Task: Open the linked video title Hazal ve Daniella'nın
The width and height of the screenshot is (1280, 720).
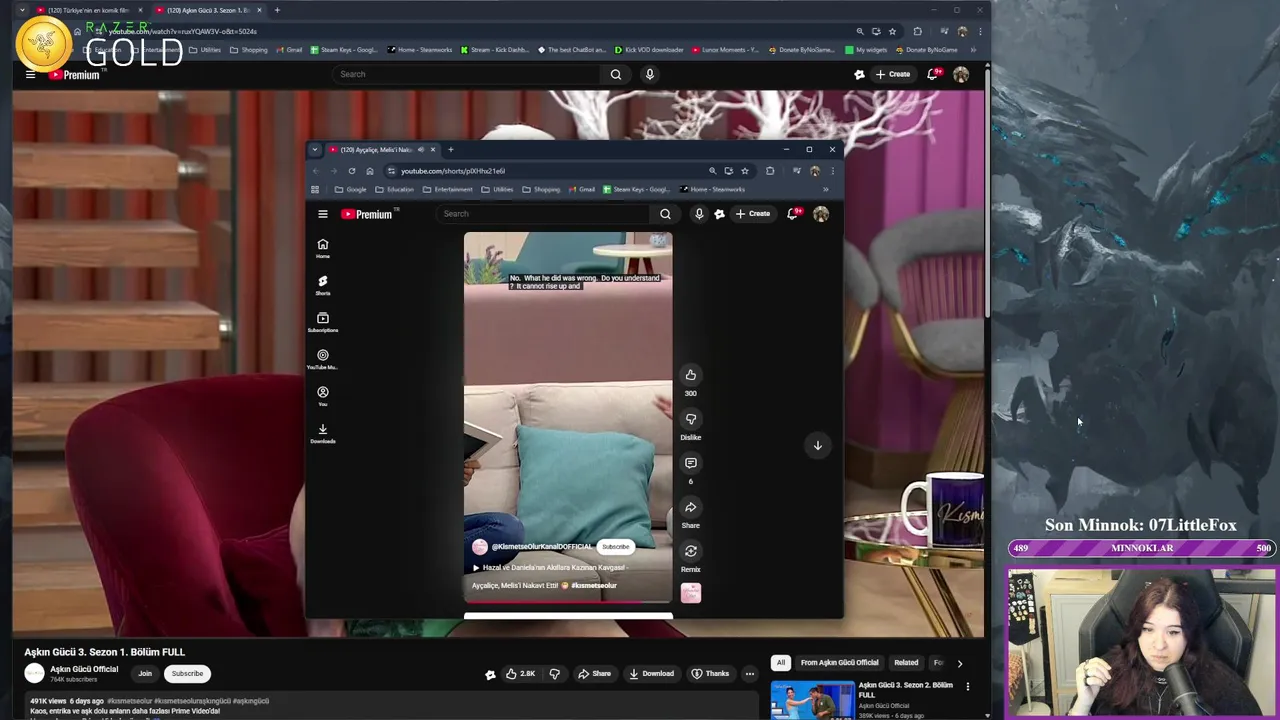Action: click(x=550, y=568)
